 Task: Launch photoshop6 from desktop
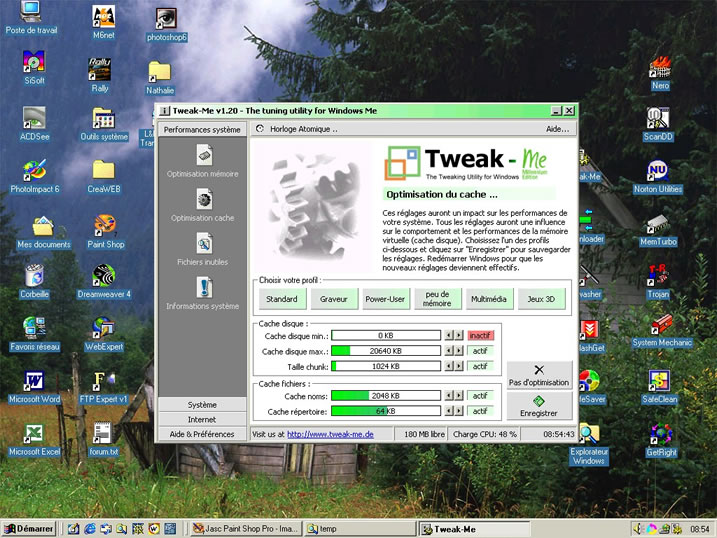(x=166, y=25)
